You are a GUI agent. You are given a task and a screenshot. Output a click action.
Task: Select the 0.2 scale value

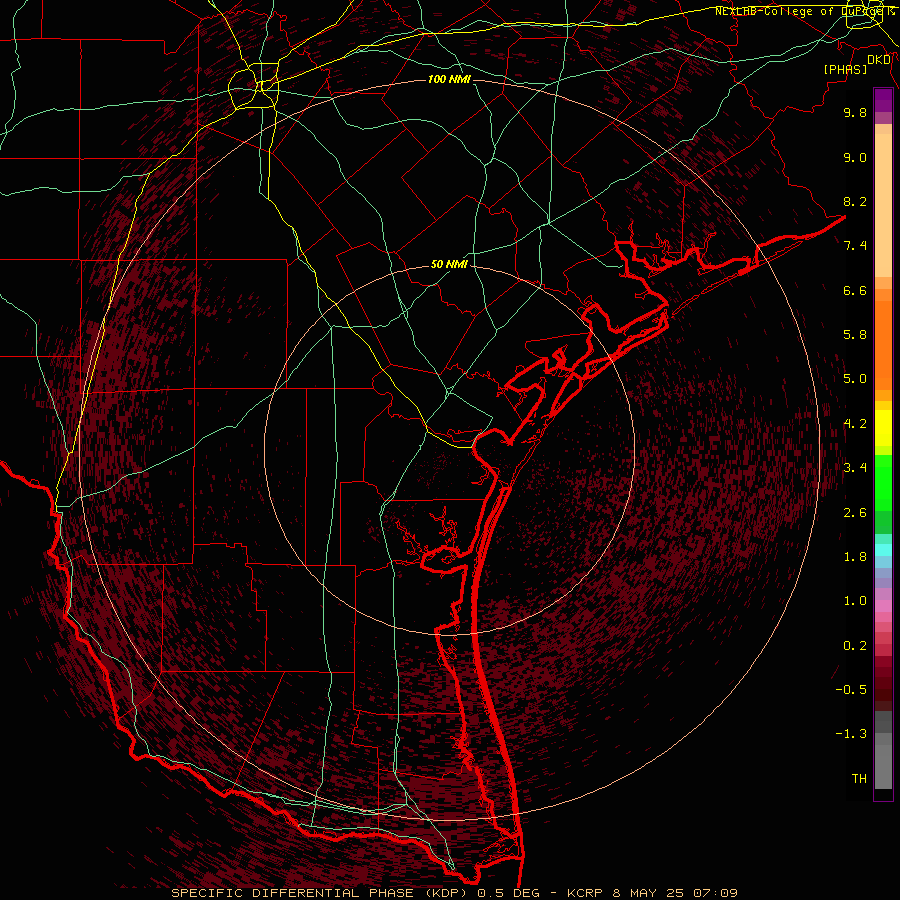pyautogui.click(x=855, y=646)
